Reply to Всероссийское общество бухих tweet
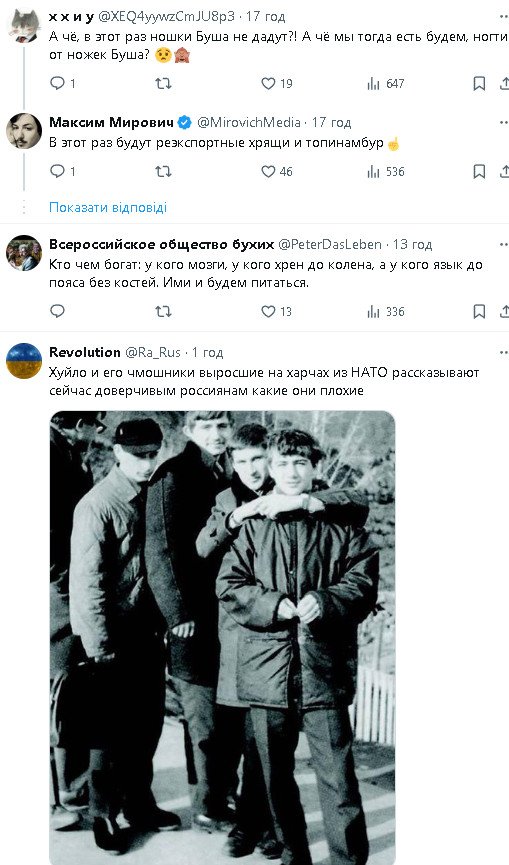Screen dimensions: 509x865 pos(57,311)
